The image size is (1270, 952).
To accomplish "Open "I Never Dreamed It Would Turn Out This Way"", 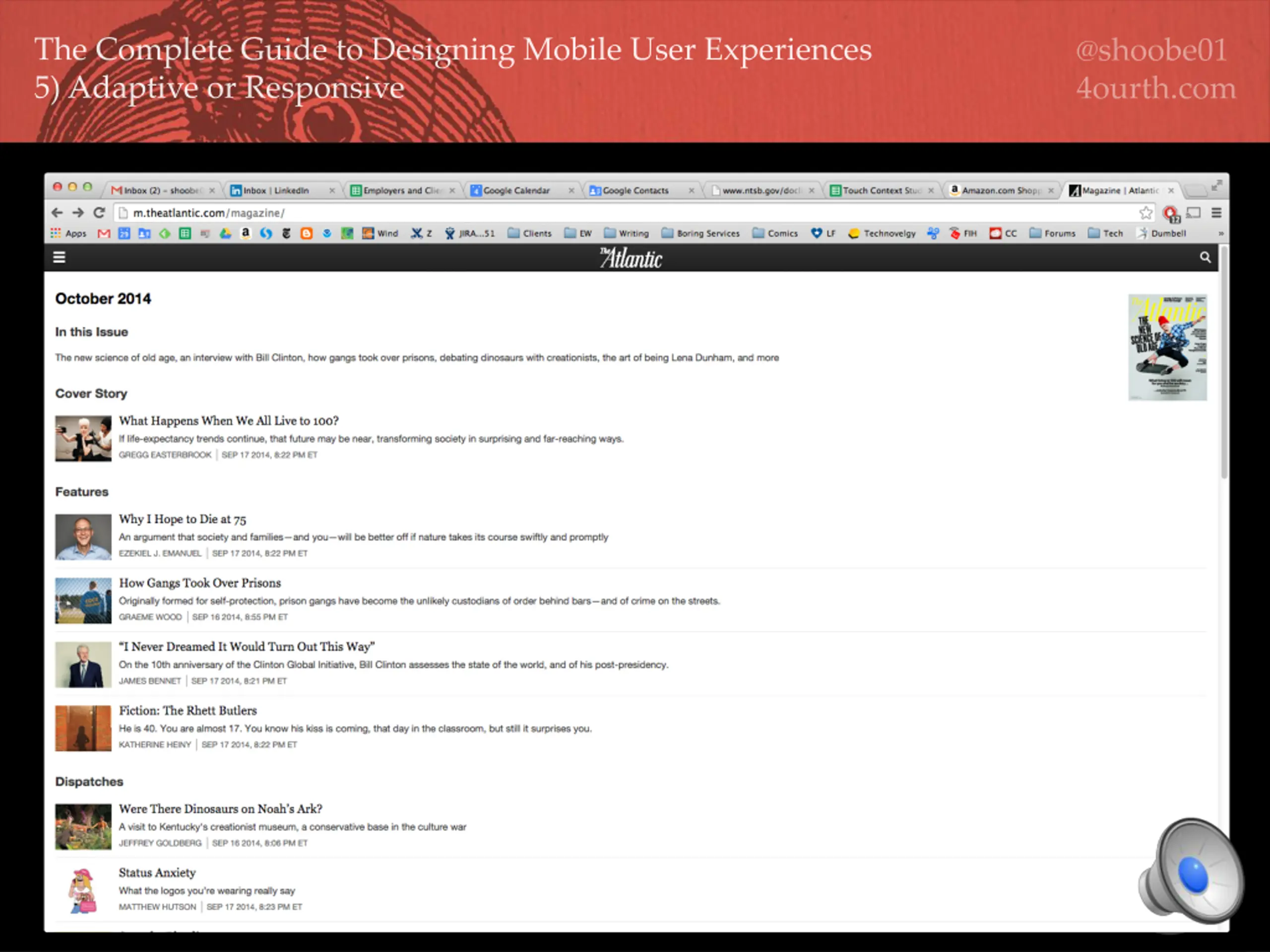I will pyautogui.click(x=247, y=647).
